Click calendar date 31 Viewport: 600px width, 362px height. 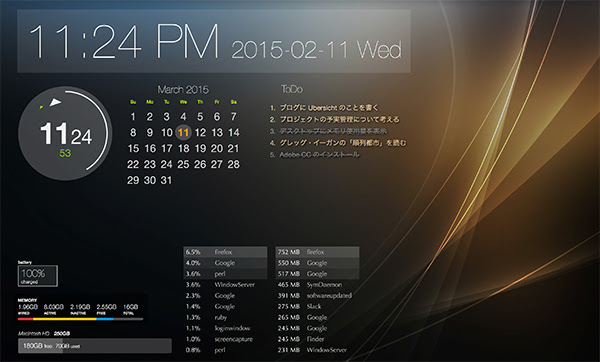pos(166,180)
